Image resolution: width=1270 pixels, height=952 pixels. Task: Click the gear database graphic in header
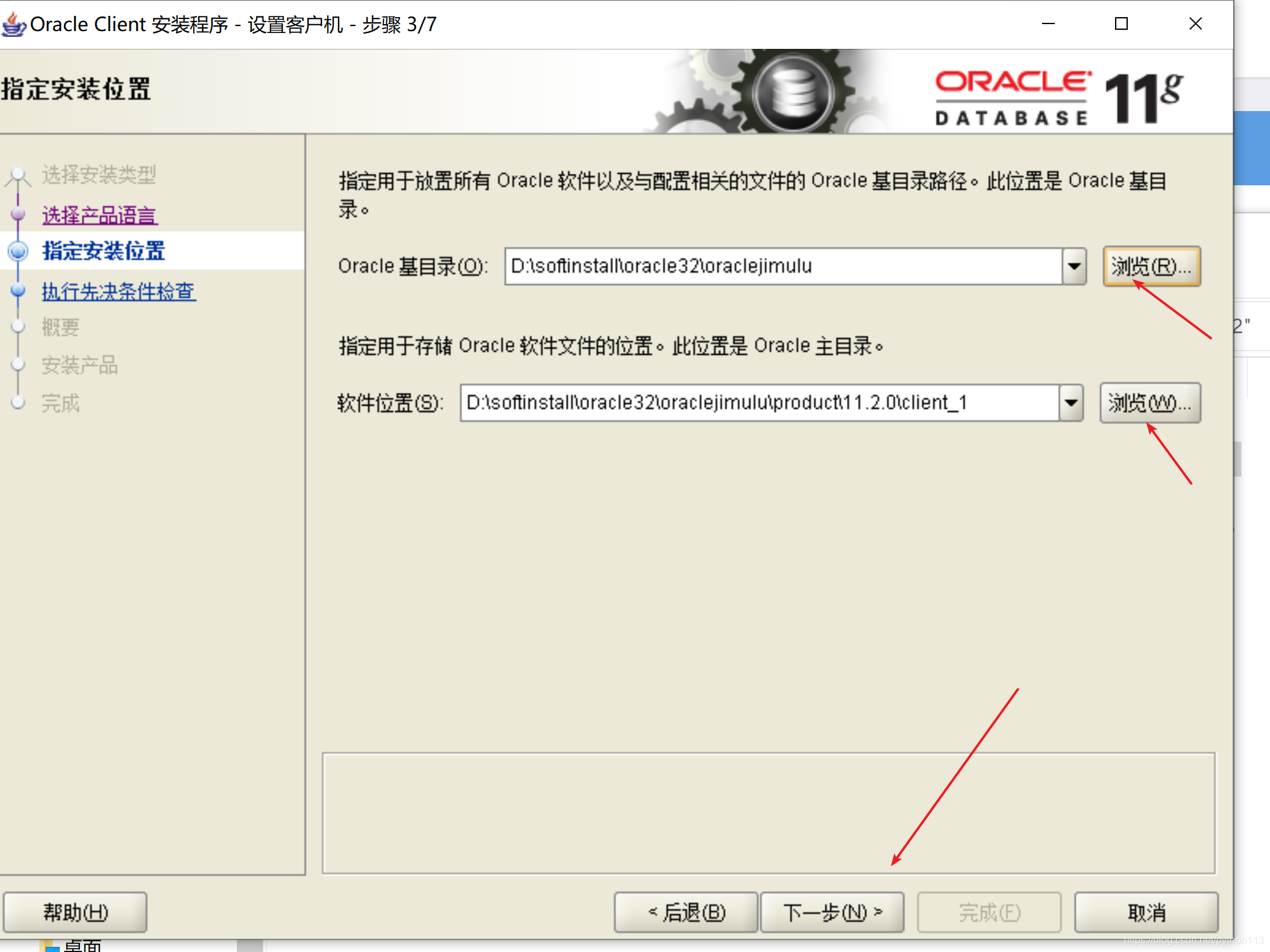point(793,93)
